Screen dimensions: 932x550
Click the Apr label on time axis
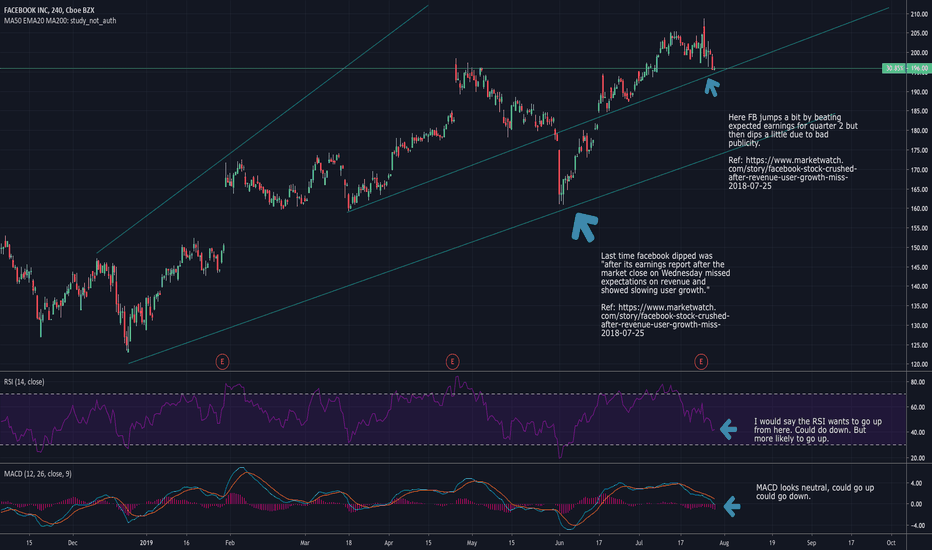389,543
